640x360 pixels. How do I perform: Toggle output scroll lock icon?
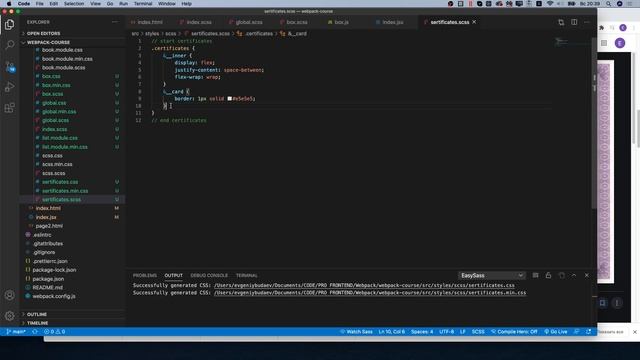coord(548,276)
